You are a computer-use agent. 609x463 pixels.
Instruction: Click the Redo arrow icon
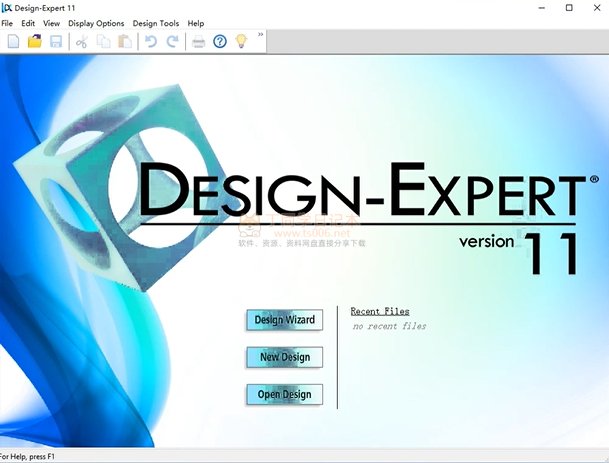(172, 41)
